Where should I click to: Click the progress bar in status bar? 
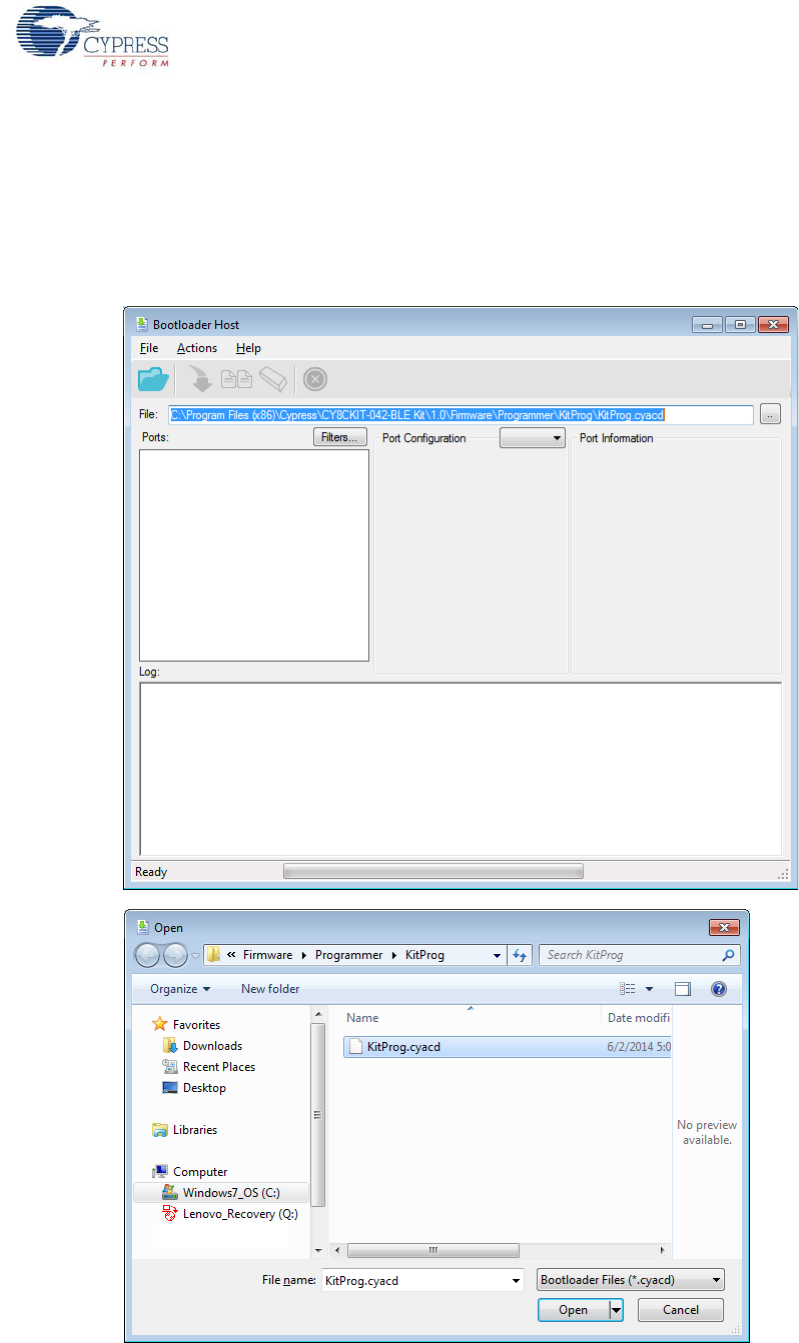click(x=433, y=871)
